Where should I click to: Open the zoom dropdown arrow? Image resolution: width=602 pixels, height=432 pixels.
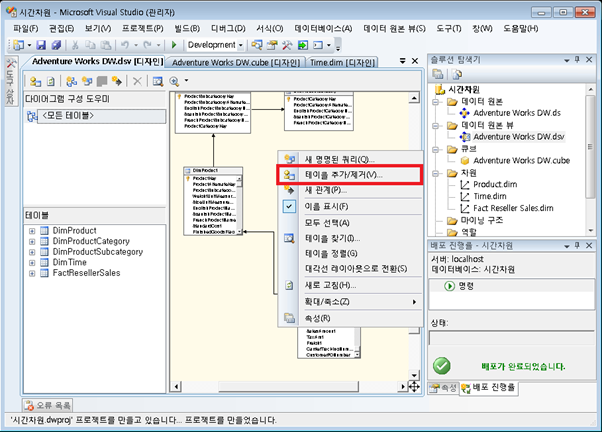(x=187, y=81)
